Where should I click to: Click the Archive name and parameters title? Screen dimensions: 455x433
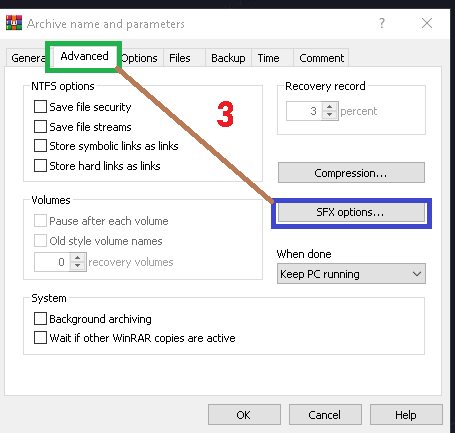[x=106, y=24]
